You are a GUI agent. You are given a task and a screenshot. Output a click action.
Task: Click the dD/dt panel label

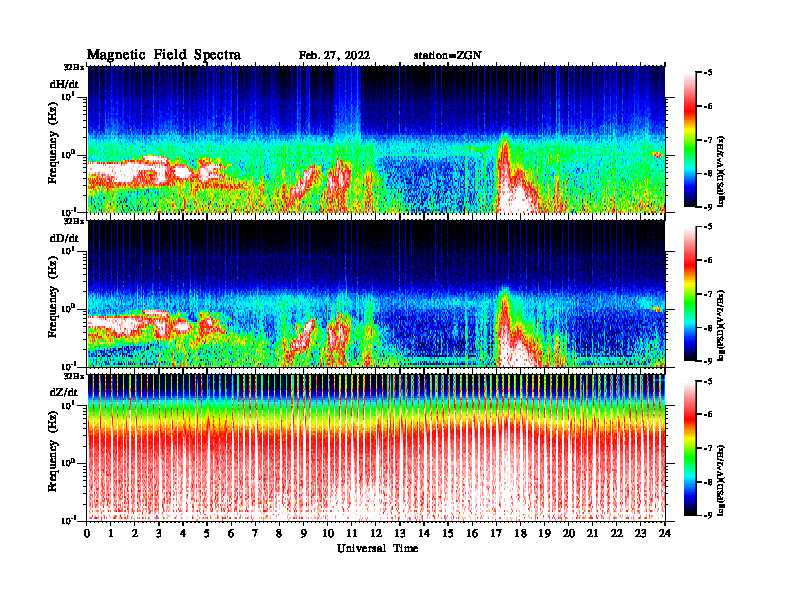point(64,238)
